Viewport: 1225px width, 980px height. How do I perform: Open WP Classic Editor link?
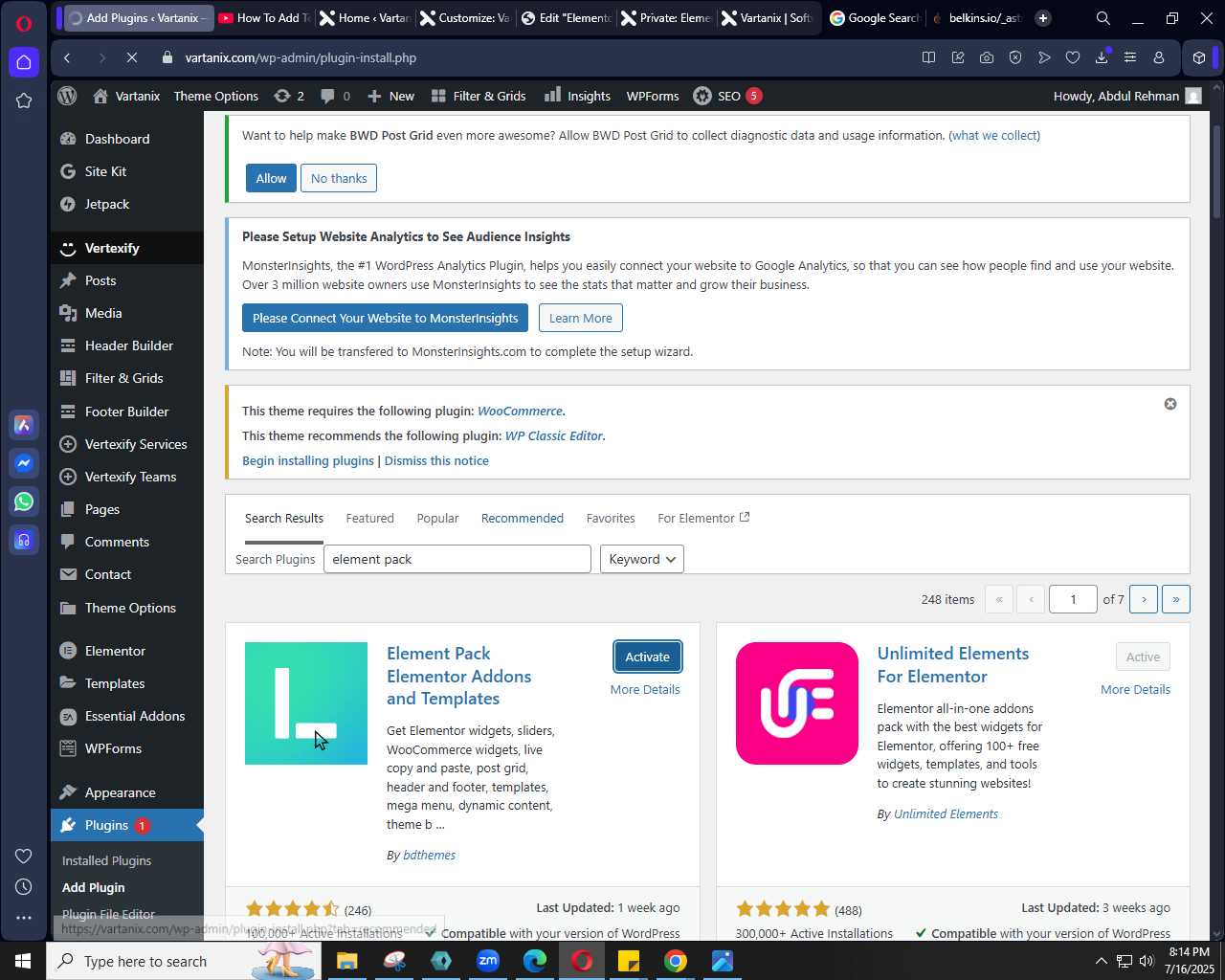click(x=554, y=435)
